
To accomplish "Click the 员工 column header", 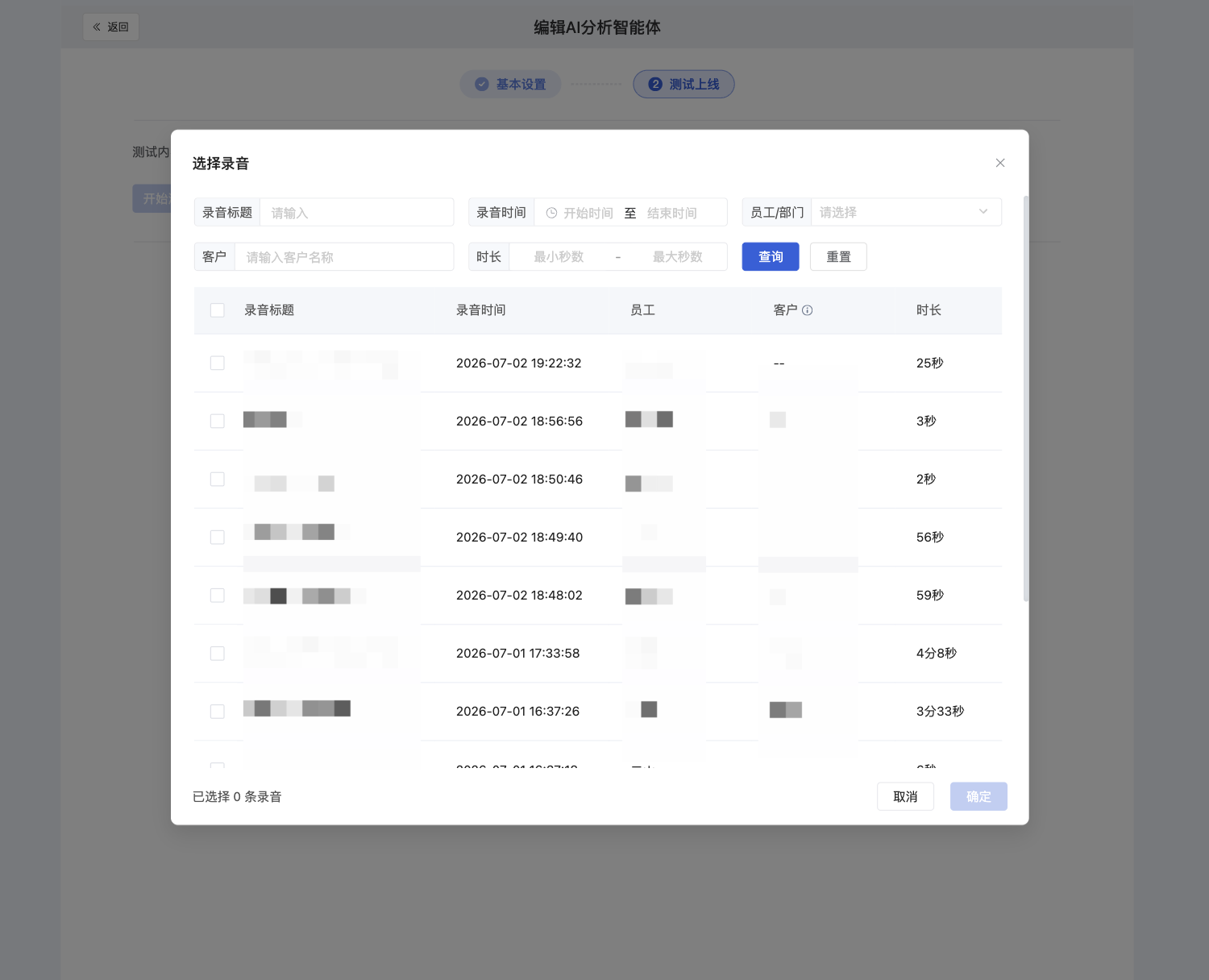I will click(x=642, y=310).
